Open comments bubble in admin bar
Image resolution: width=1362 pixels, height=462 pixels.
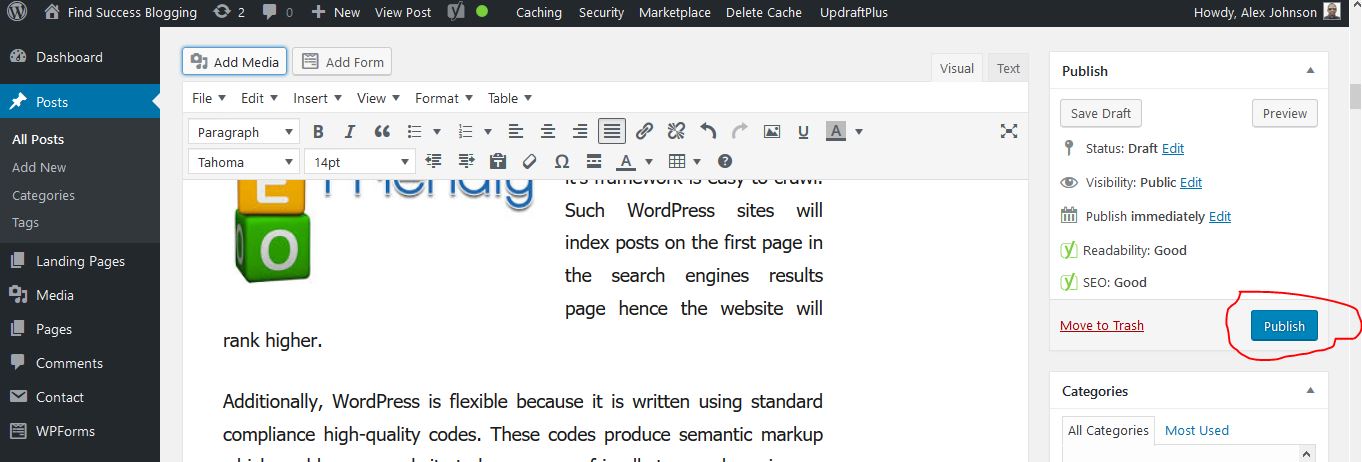coord(277,12)
